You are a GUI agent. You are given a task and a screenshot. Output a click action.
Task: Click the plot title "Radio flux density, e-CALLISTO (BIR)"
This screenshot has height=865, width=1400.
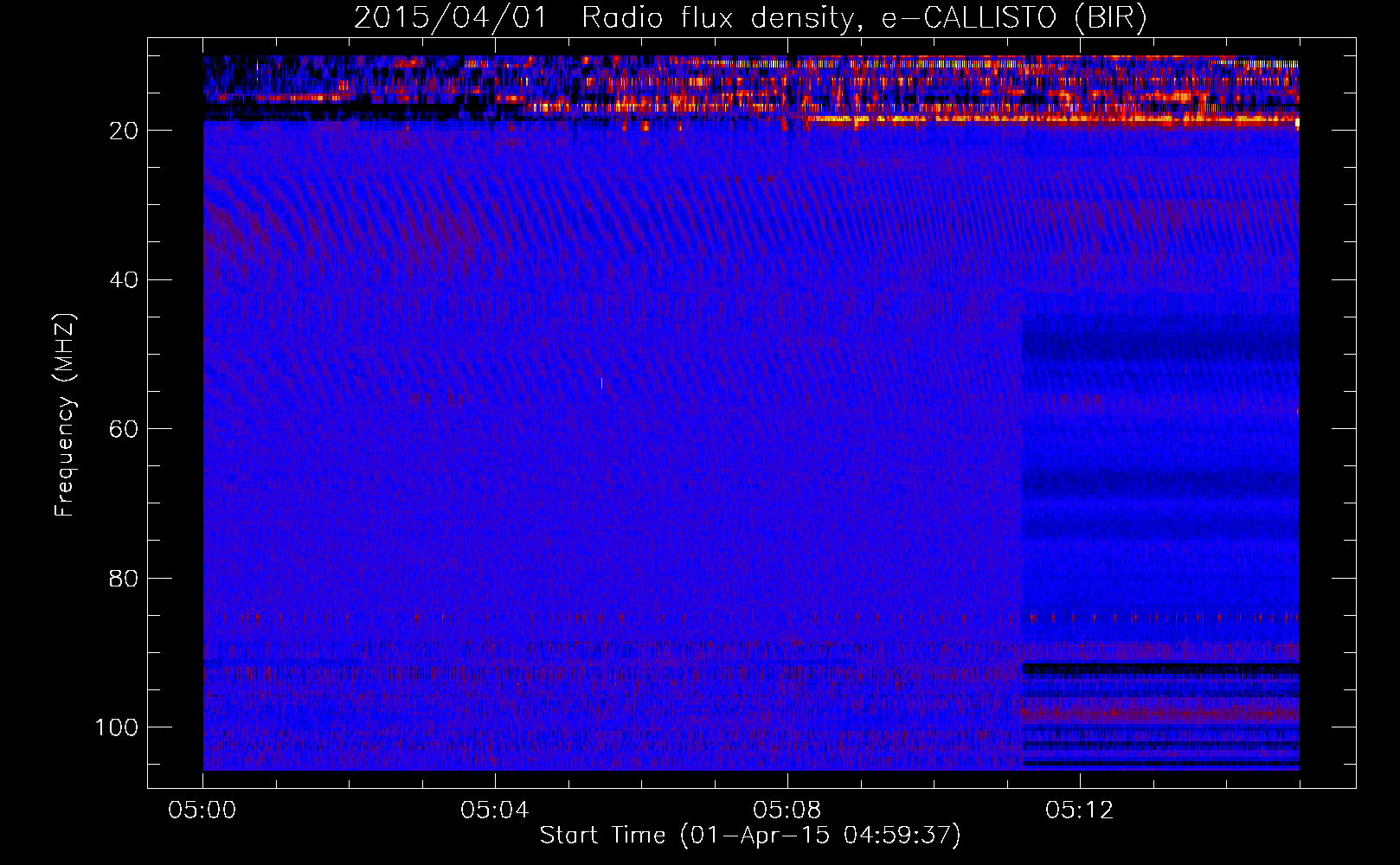[x=864, y=18]
